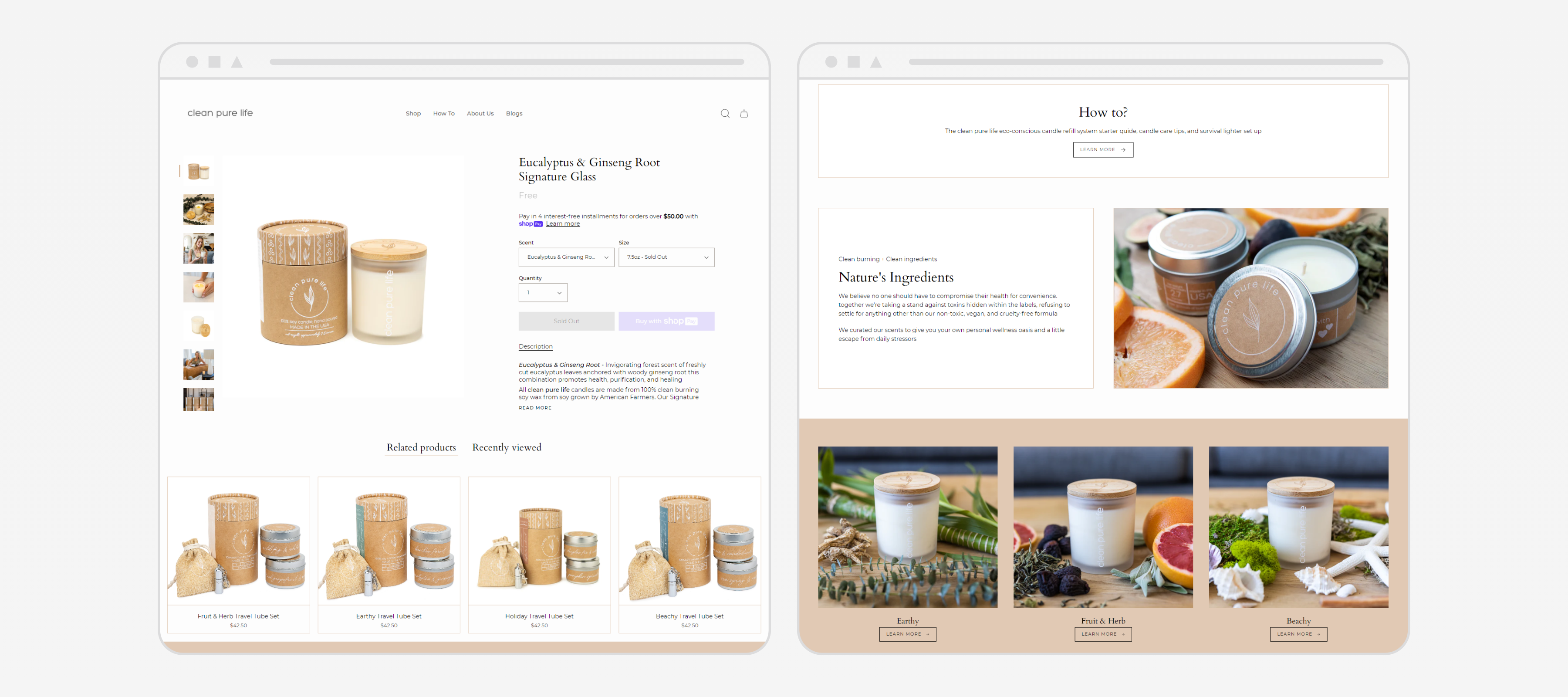This screenshot has height=697, width=1568.
Task: Open the cart using the shopping bag icon
Action: coord(744,113)
